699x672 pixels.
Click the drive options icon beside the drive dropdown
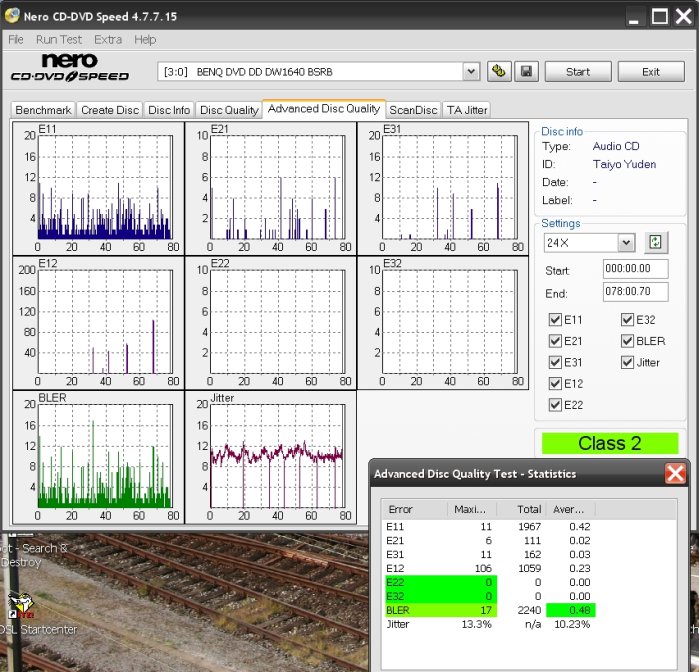(499, 72)
